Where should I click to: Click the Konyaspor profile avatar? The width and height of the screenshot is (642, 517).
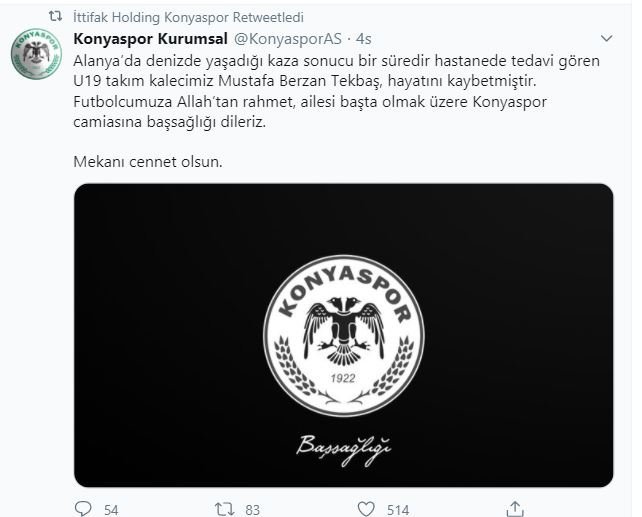click(36, 54)
